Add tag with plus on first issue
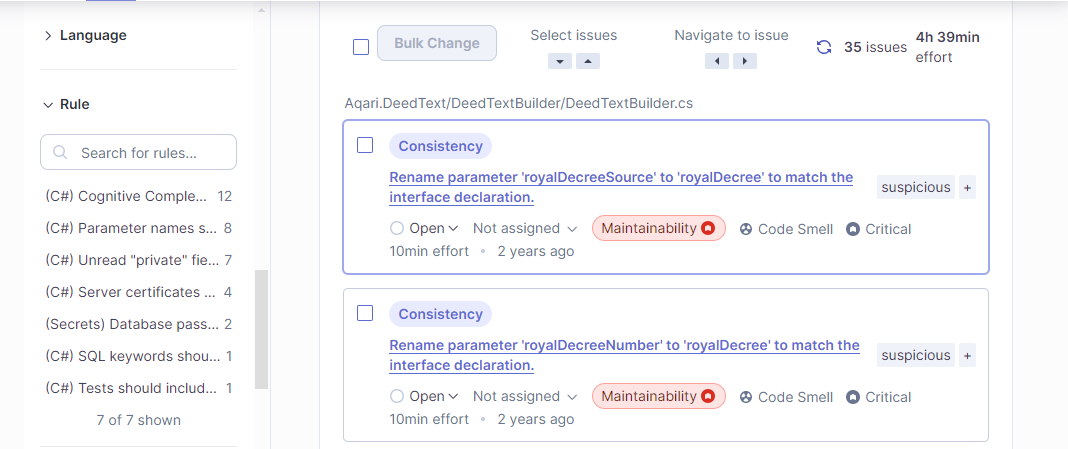The height and width of the screenshot is (449, 1068). coord(967,187)
